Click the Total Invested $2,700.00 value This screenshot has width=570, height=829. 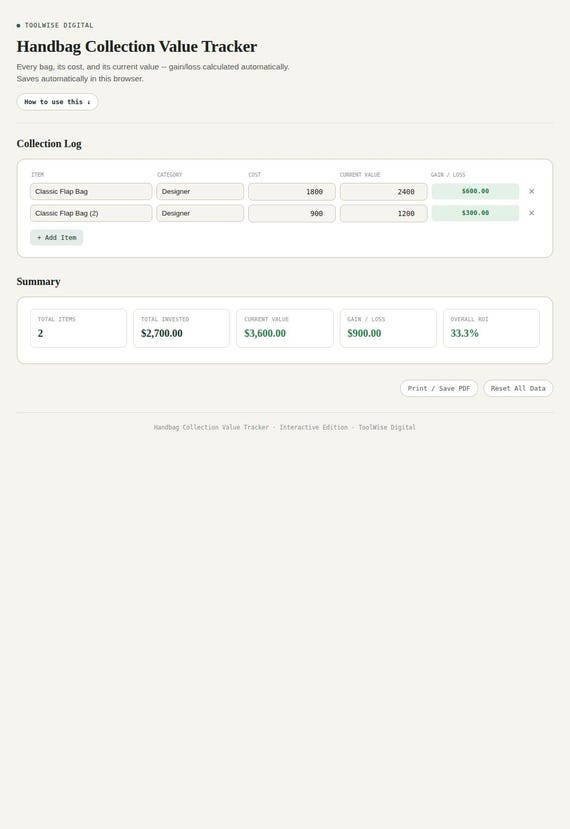click(162, 334)
